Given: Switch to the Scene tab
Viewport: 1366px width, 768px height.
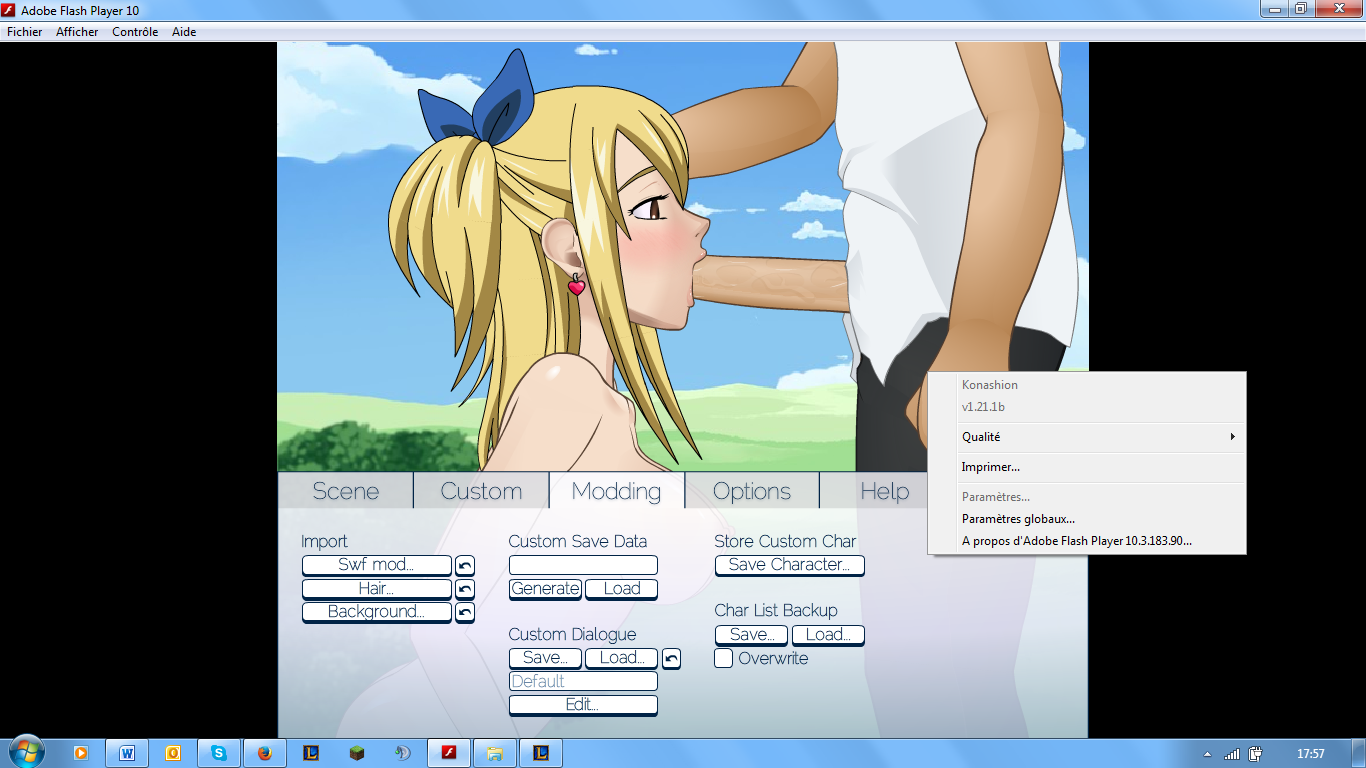Looking at the screenshot, I should point(346,491).
